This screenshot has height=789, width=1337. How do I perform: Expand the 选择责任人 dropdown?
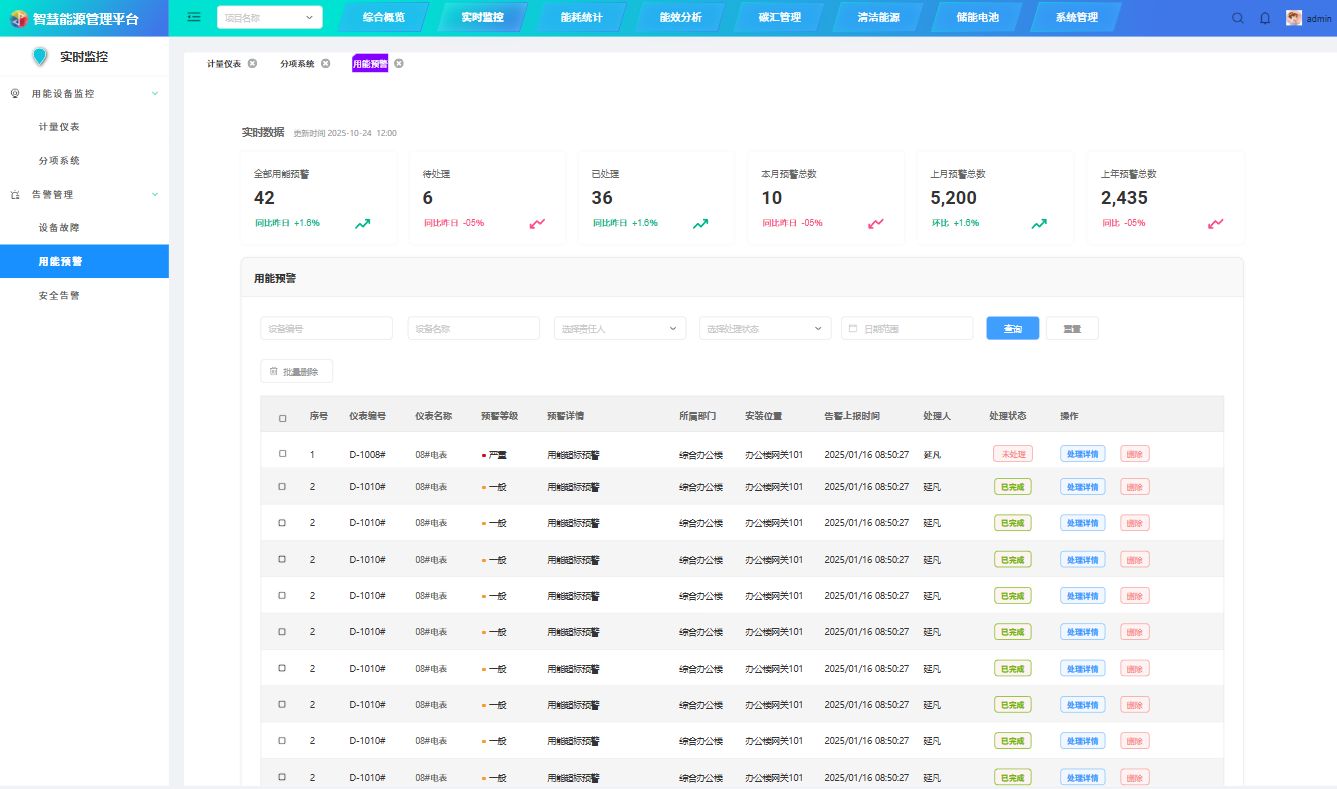click(x=619, y=328)
